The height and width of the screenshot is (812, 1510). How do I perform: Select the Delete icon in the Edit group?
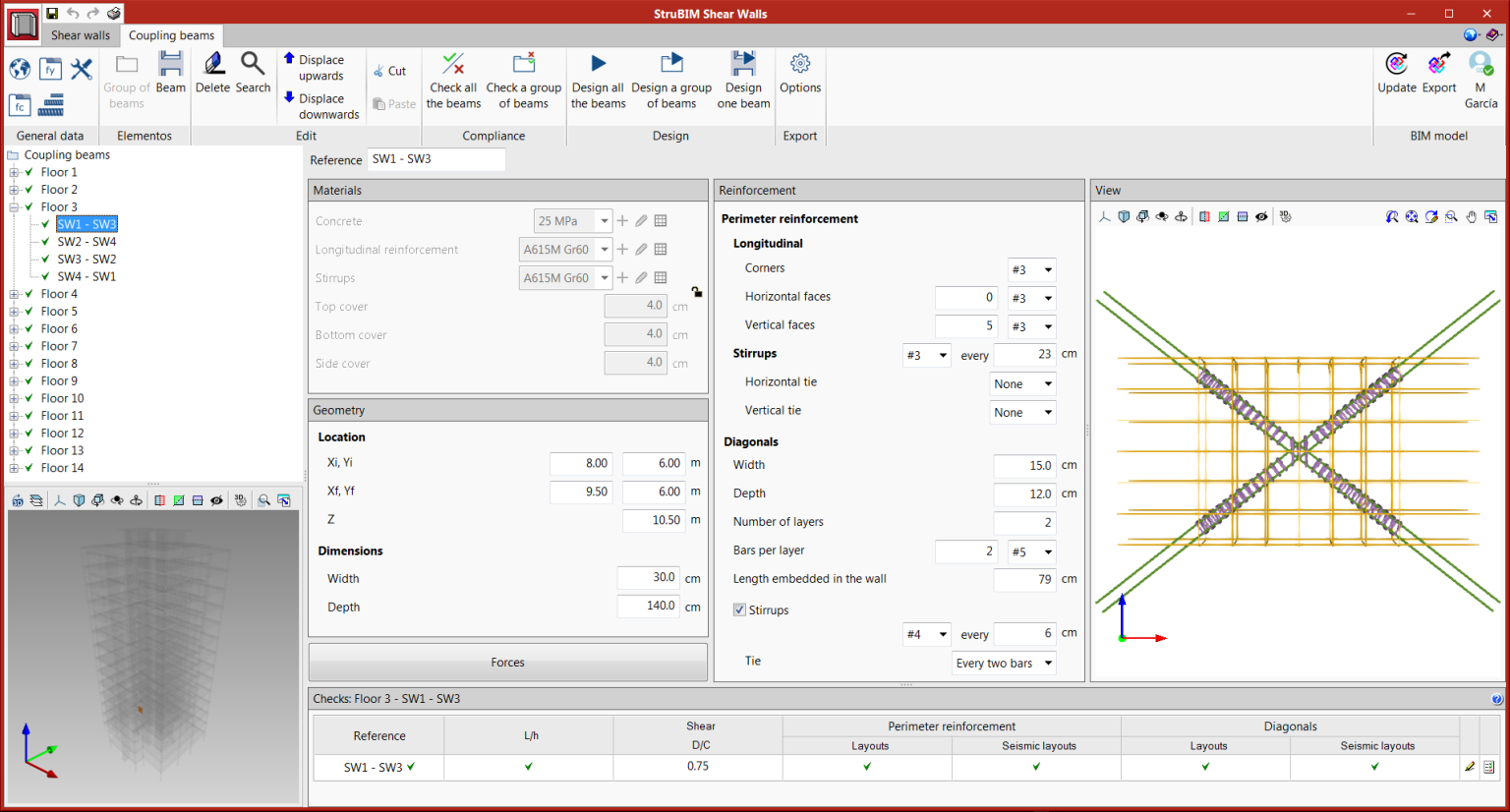(212, 69)
